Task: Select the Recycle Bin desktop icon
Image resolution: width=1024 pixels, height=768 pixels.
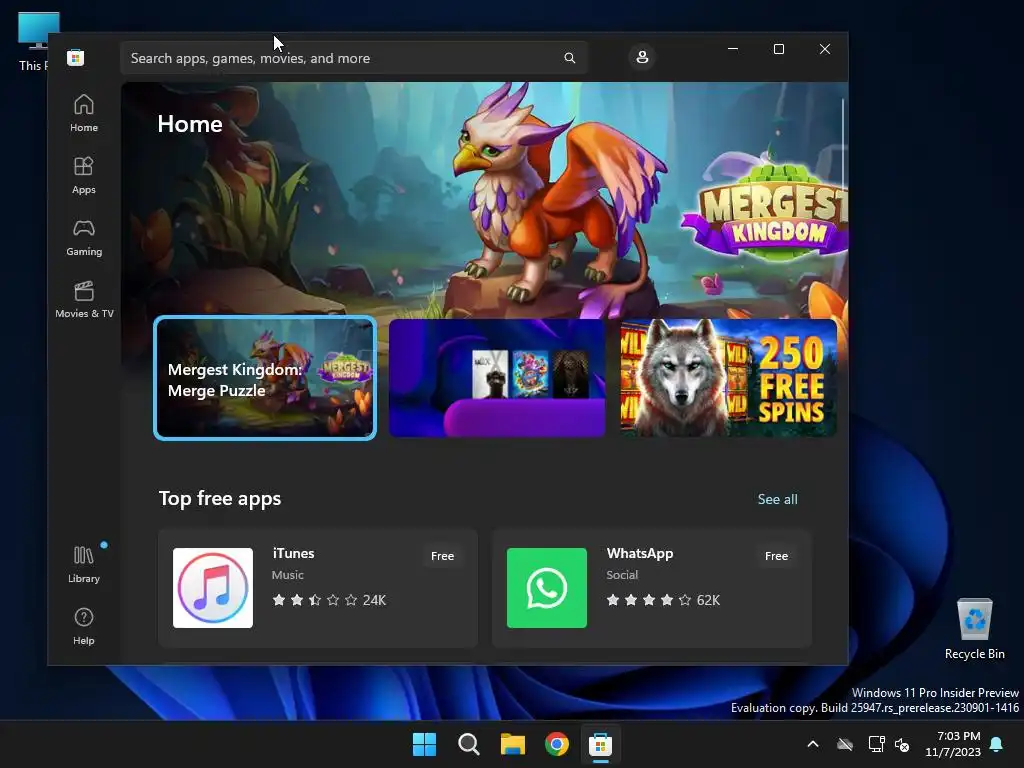Action: click(974, 630)
